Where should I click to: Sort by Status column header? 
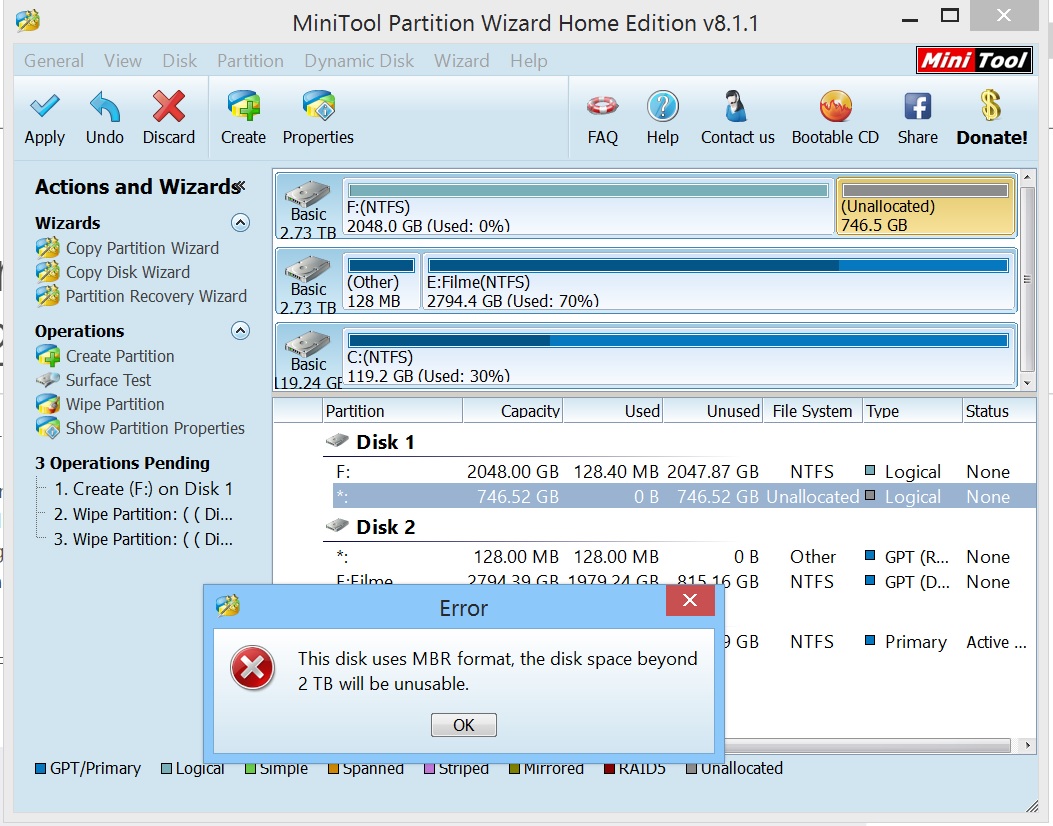(999, 411)
